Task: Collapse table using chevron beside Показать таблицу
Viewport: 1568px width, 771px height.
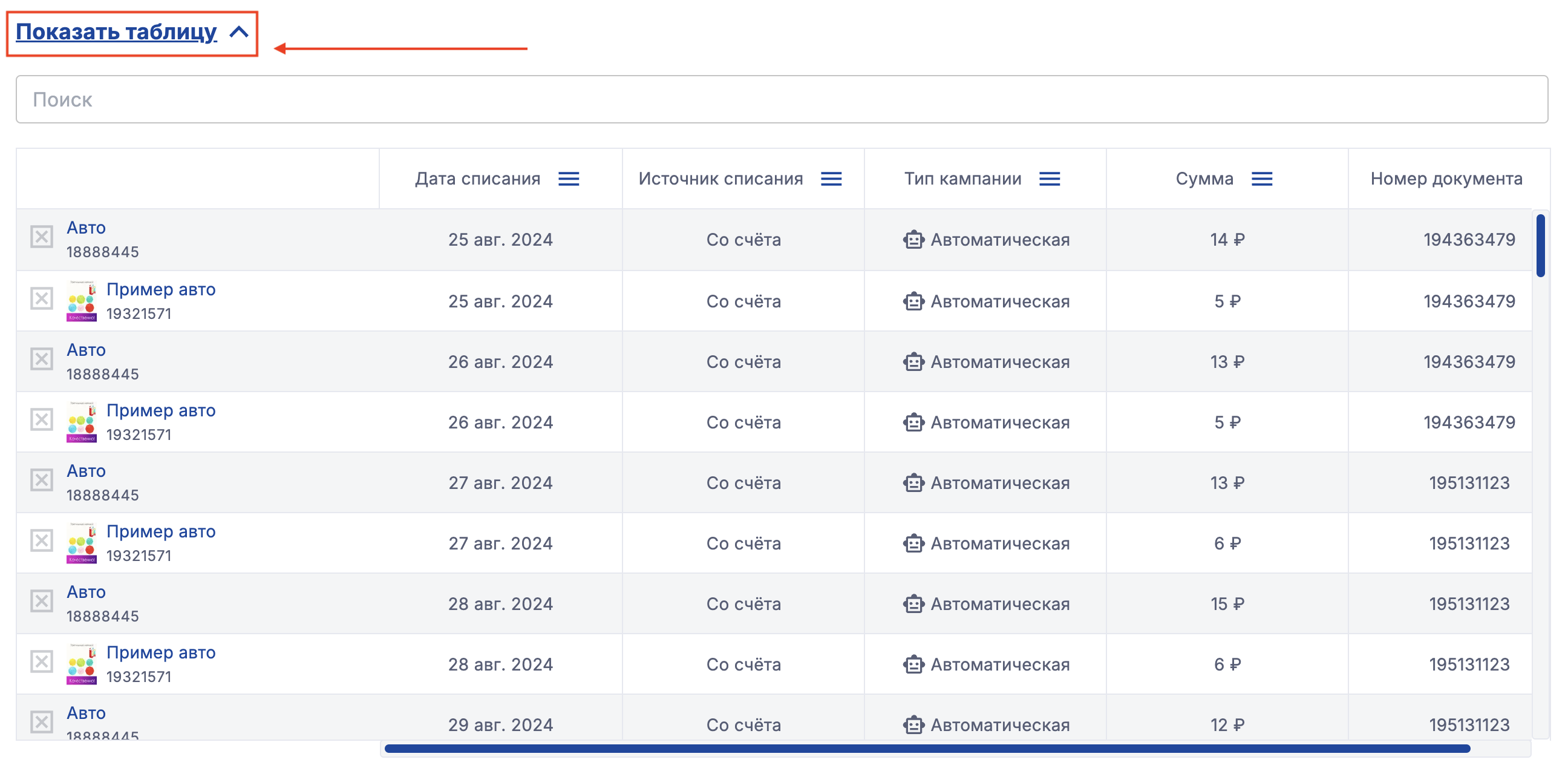Action: (238, 31)
